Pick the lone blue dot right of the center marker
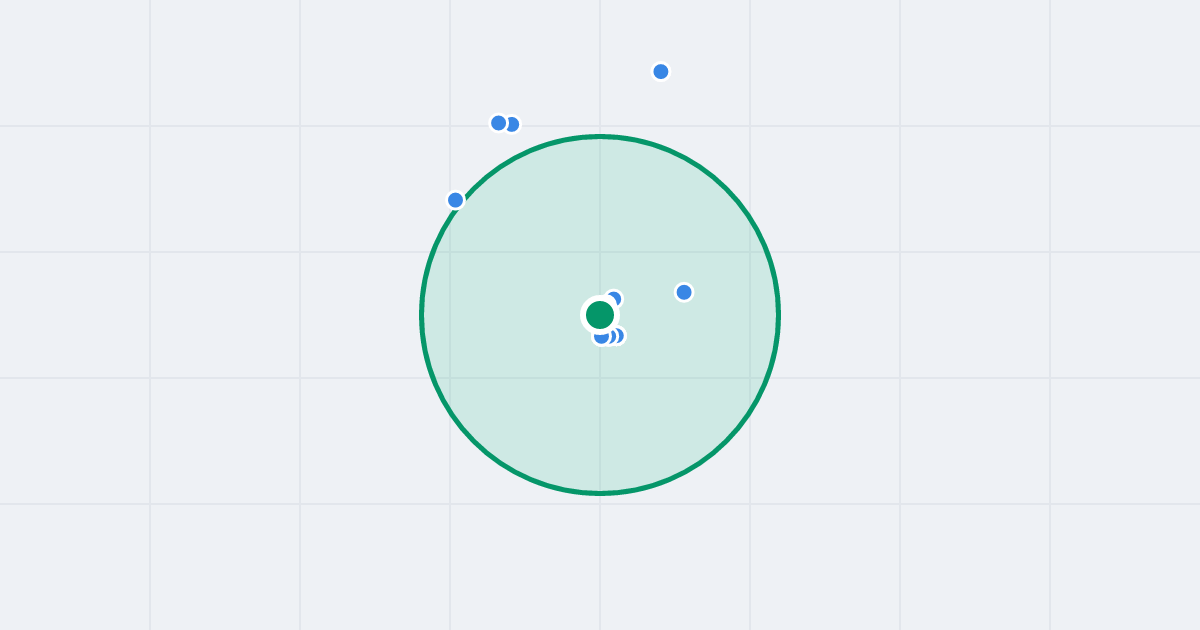Viewport: 1200px width, 630px height. click(684, 292)
